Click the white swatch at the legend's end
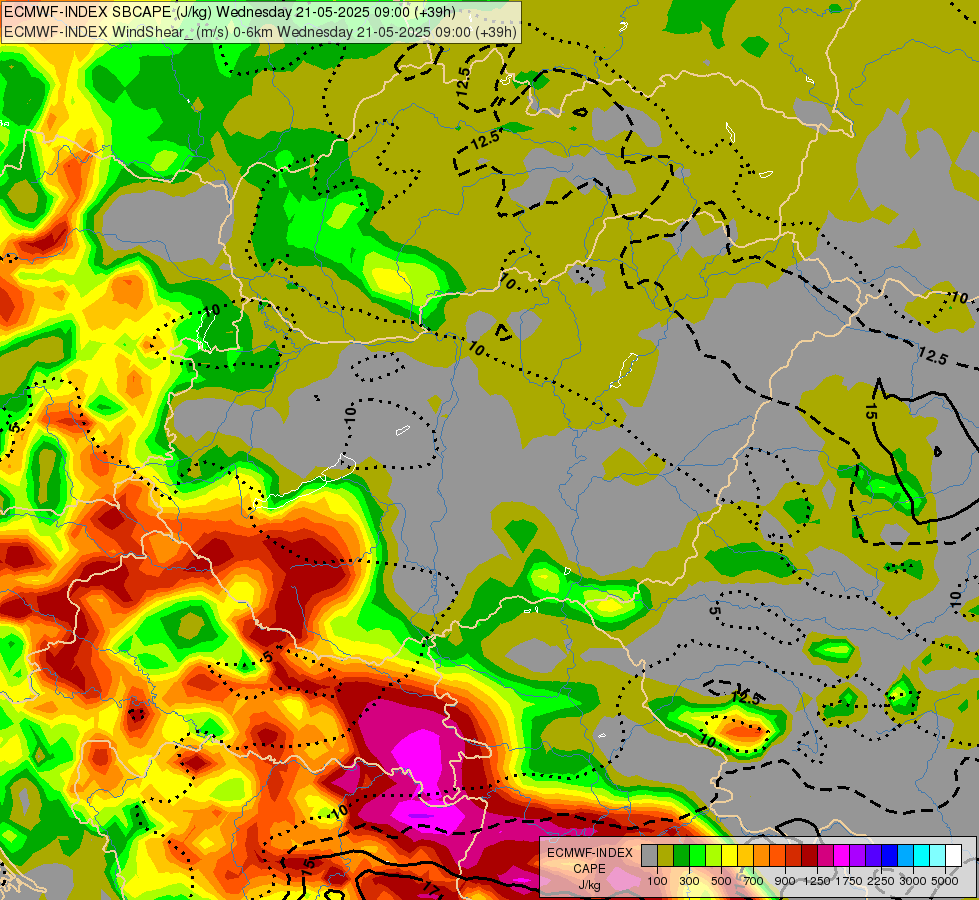The image size is (979, 900). tap(953, 855)
